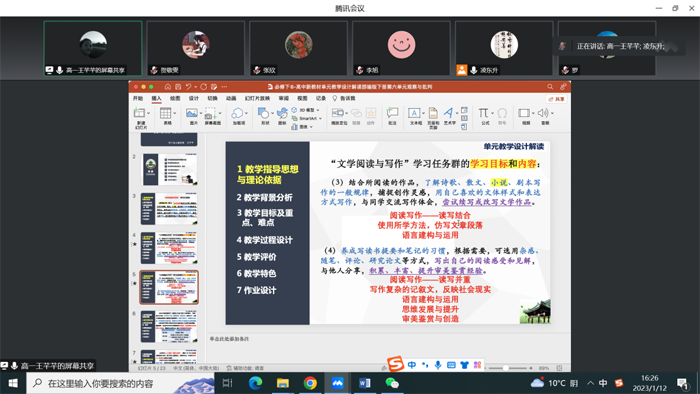Screen dimensions: 700x394
Task: Toggle the Sogou toolbar microphone voice input
Action: click(438, 365)
